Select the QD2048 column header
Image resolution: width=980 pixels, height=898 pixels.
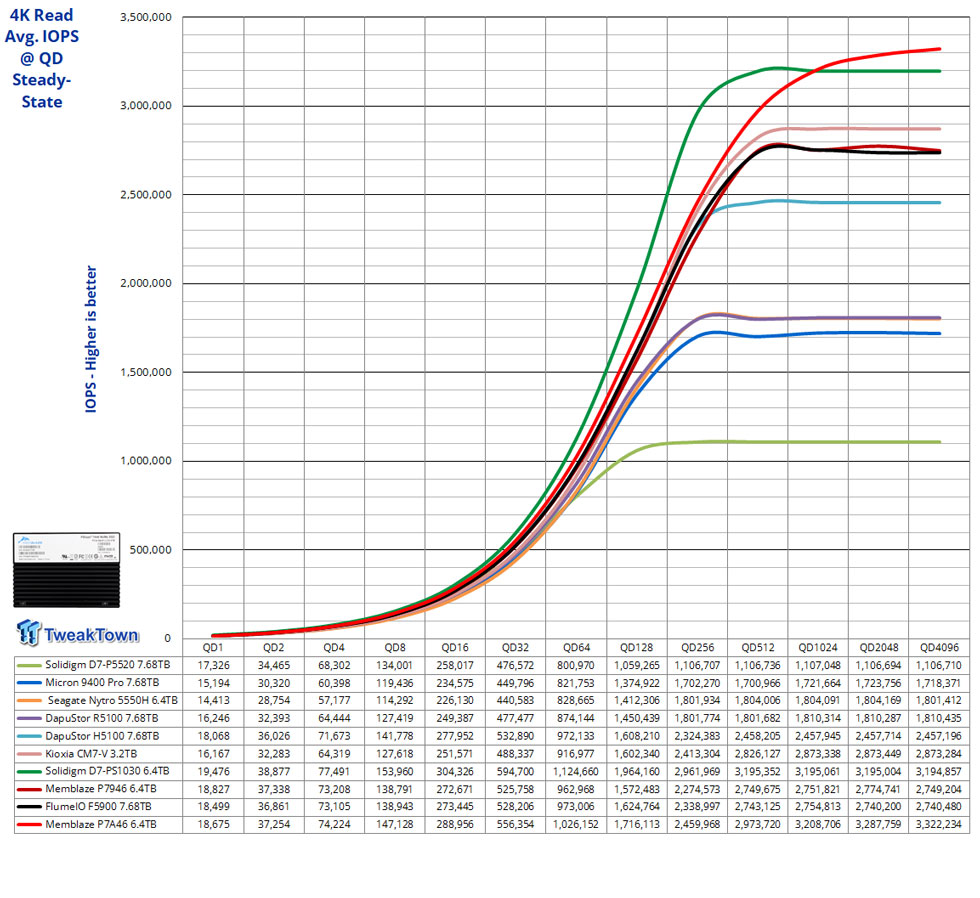(x=879, y=647)
